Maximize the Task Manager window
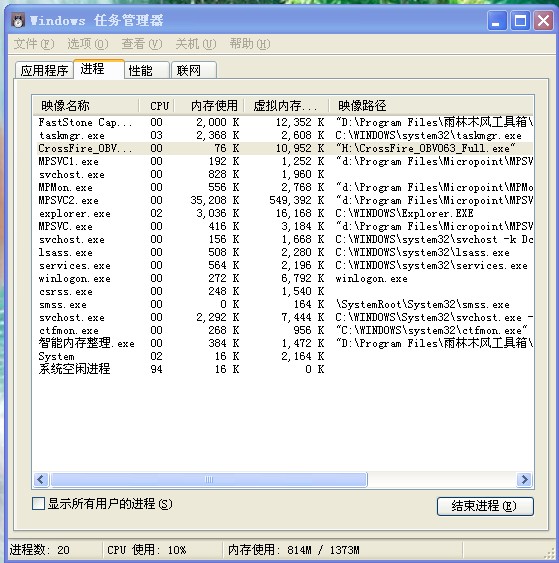The width and height of the screenshot is (559, 563). pyautogui.click(x=520, y=20)
